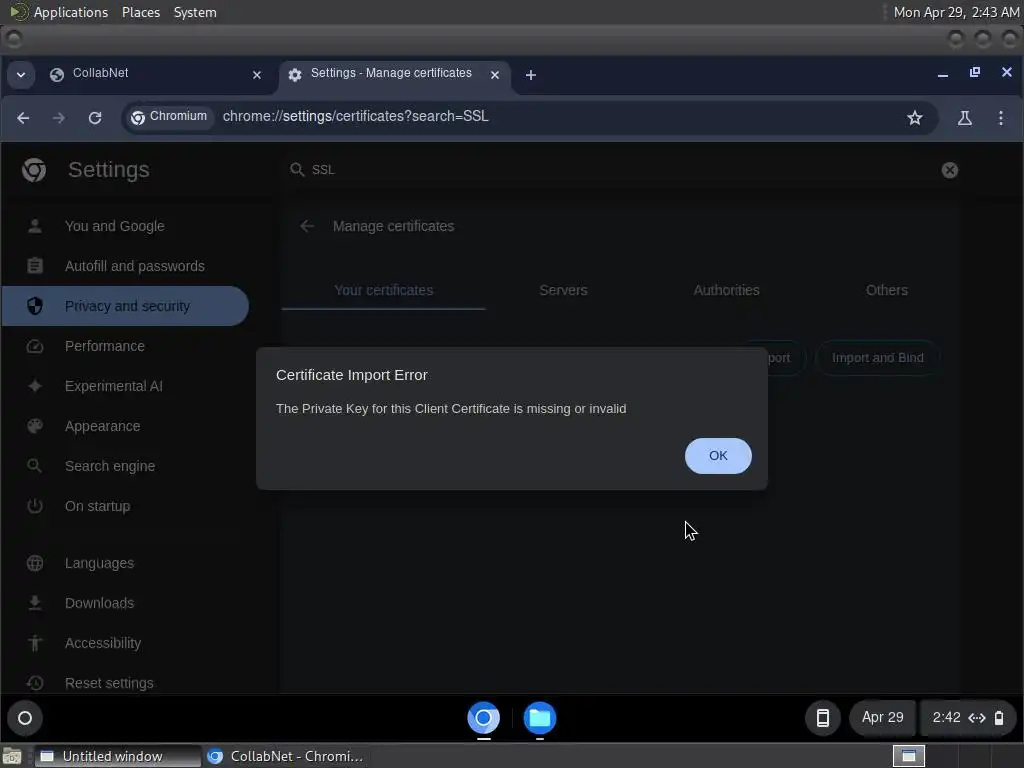
Task: Open You and Google settings section
Action: pyautogui.click(x=125, y=226)
